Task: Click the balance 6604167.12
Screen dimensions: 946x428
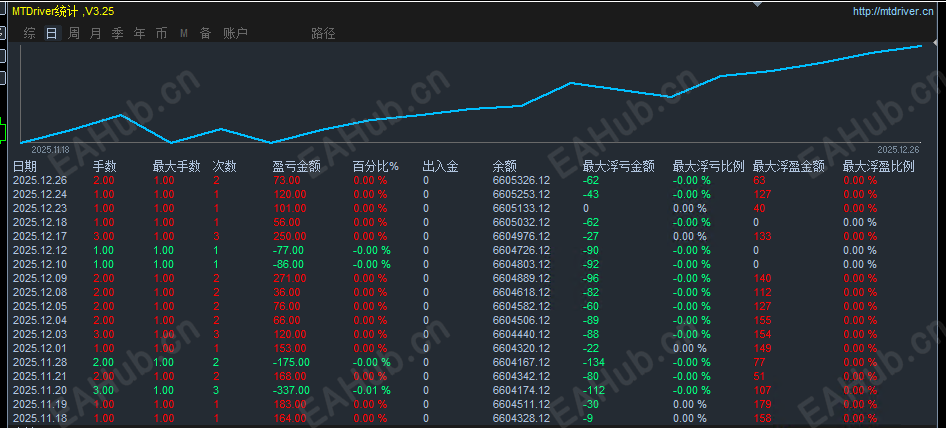Action: click(521, 362)
